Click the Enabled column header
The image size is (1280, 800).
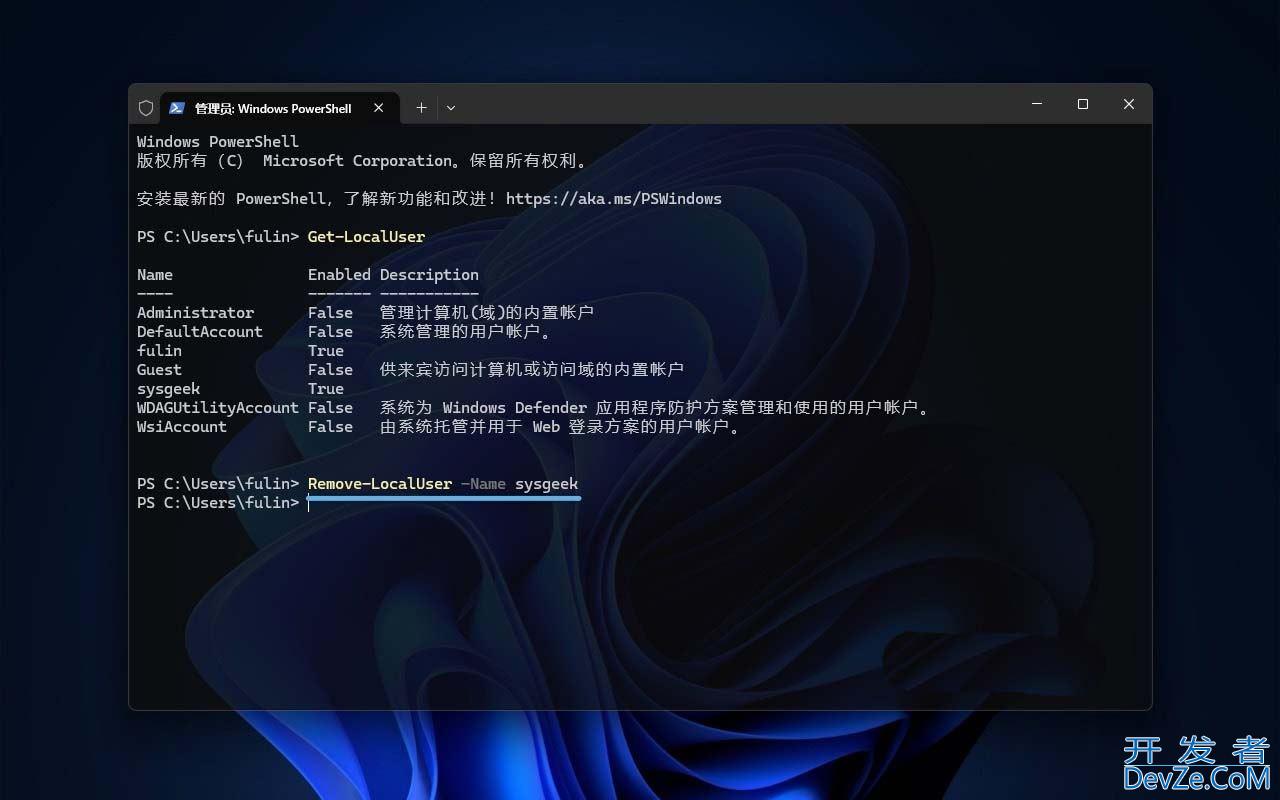[339, 274]
